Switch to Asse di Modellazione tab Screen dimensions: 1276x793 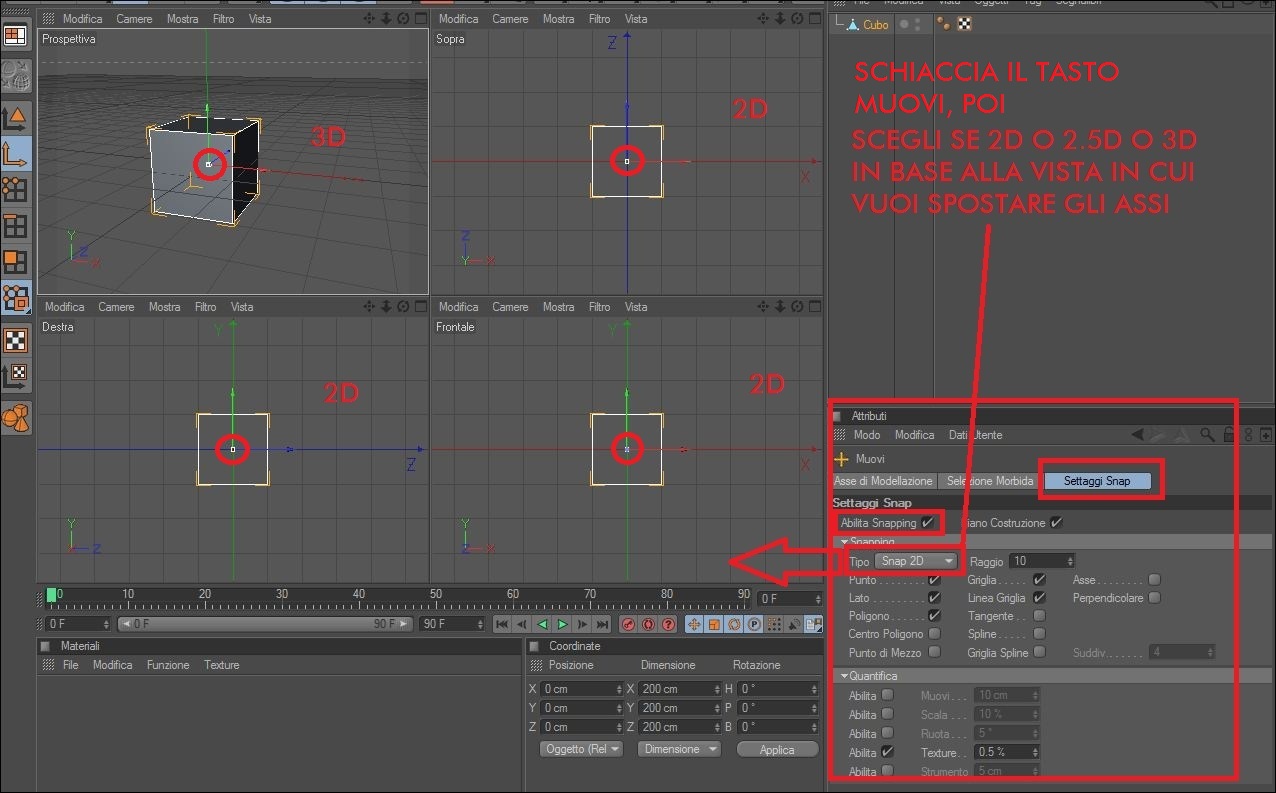point(883,481)
